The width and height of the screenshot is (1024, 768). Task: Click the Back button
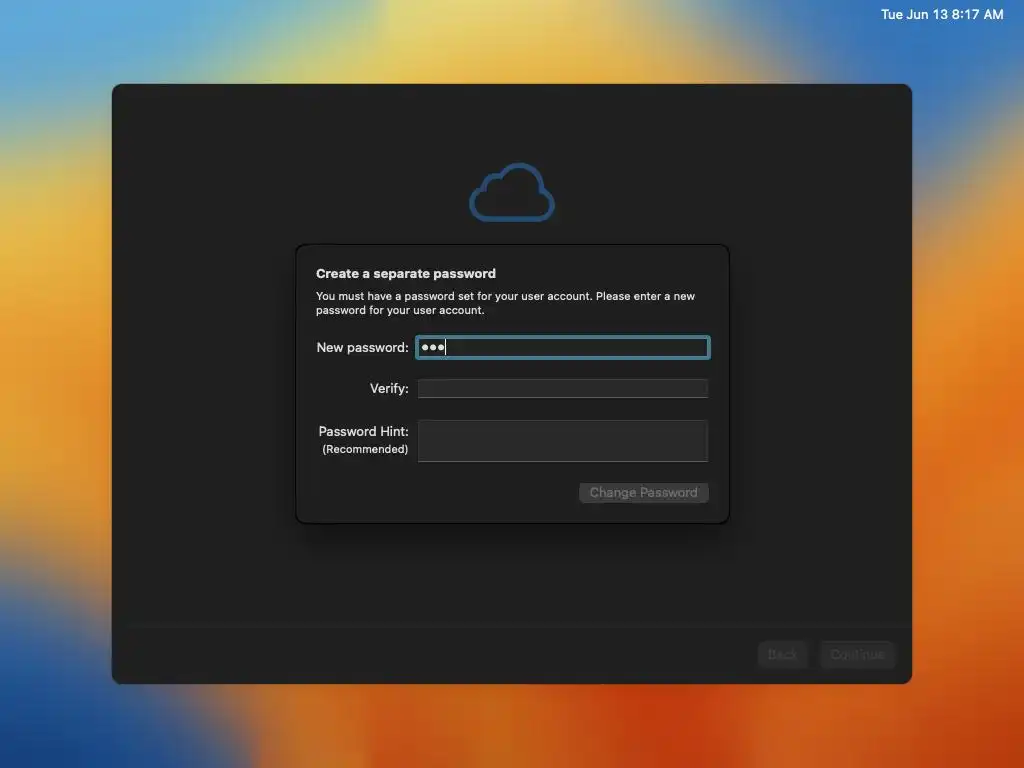coord(782,654)
